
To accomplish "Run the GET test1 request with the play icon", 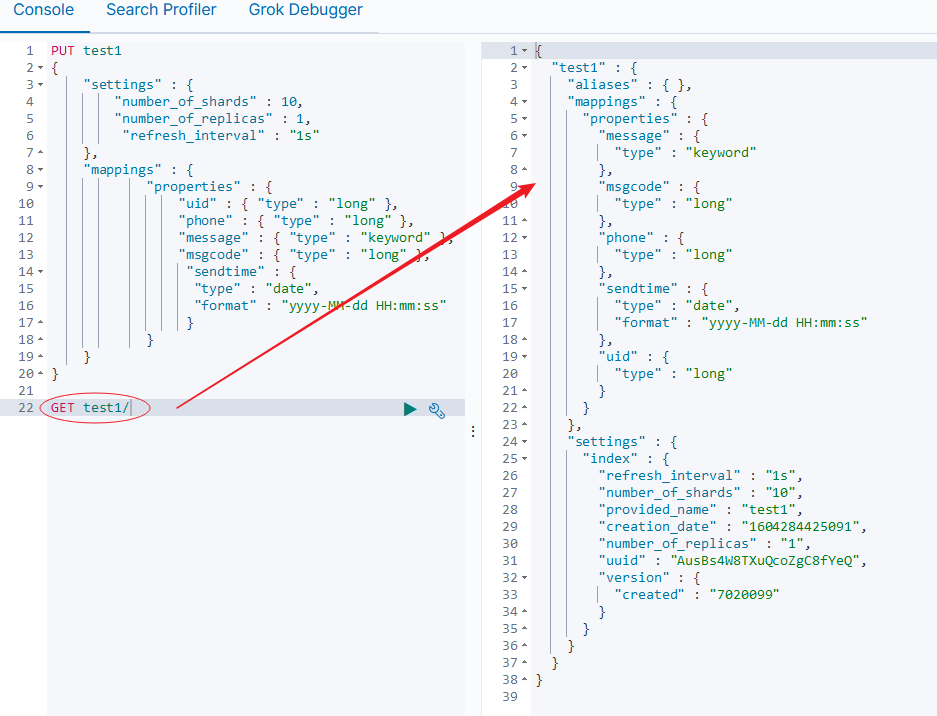I will [410, 409].
